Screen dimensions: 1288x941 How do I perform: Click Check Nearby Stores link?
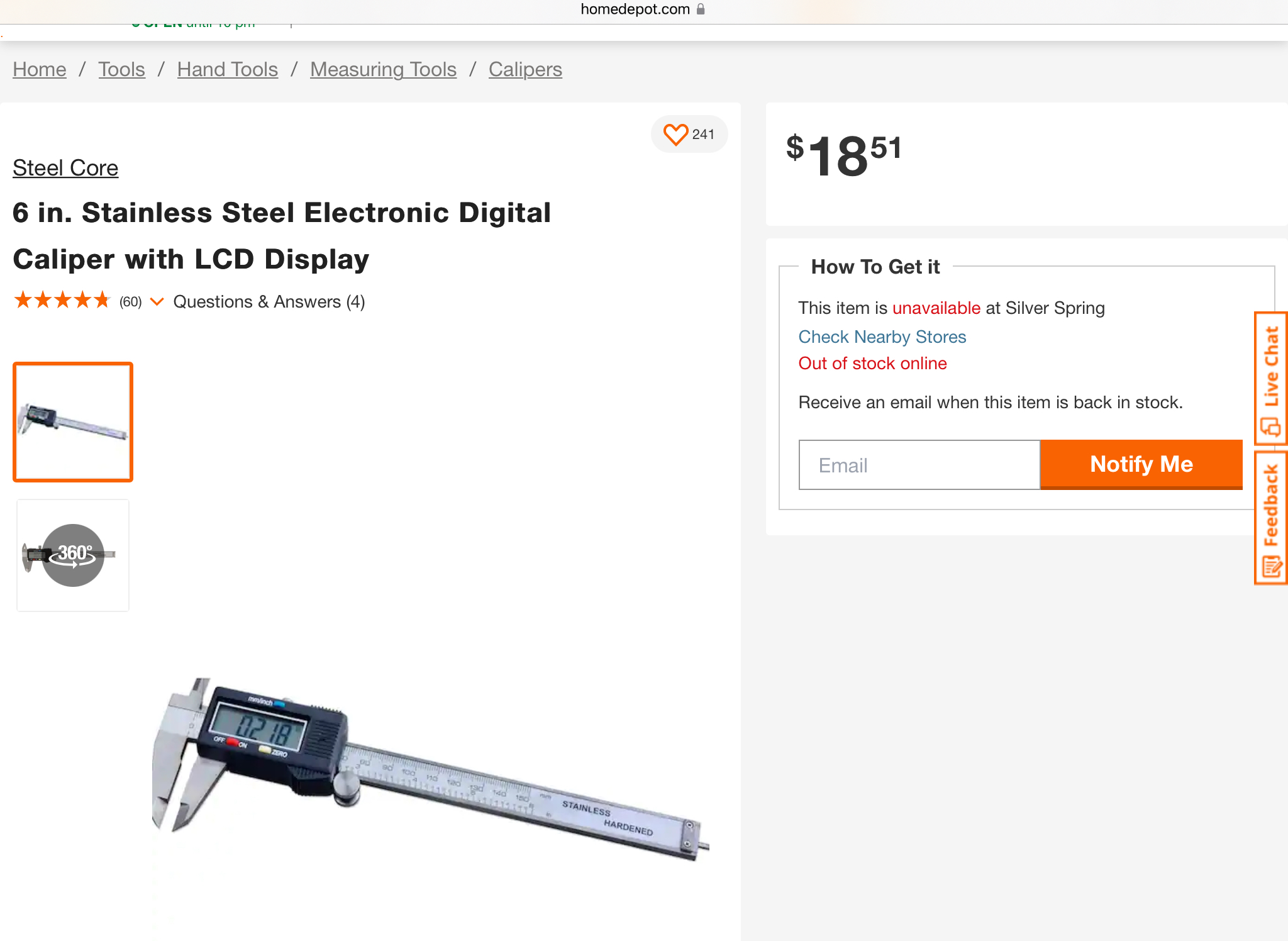(x=882, y=337)
